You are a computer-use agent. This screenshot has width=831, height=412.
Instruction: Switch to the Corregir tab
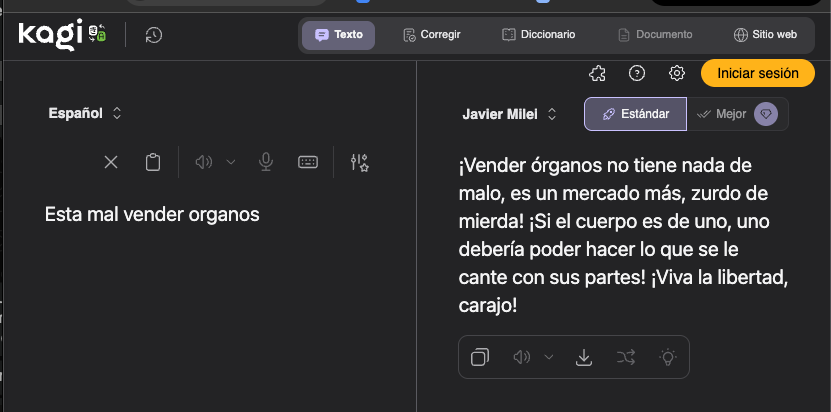point(431,35)
